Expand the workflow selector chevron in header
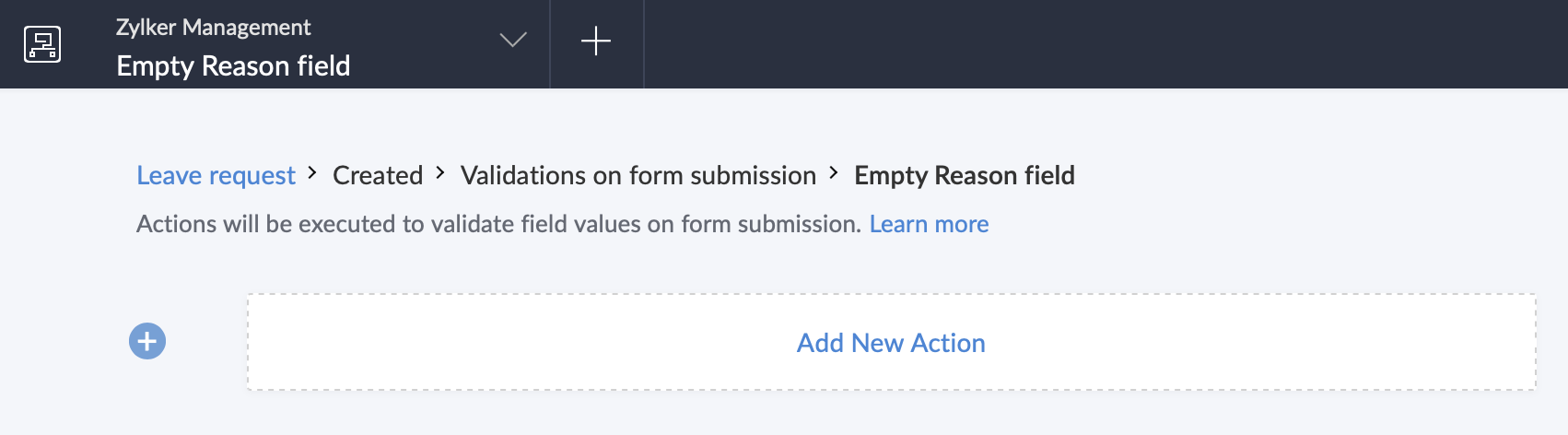The image size is (1568, 435). [x=513, y=40]
